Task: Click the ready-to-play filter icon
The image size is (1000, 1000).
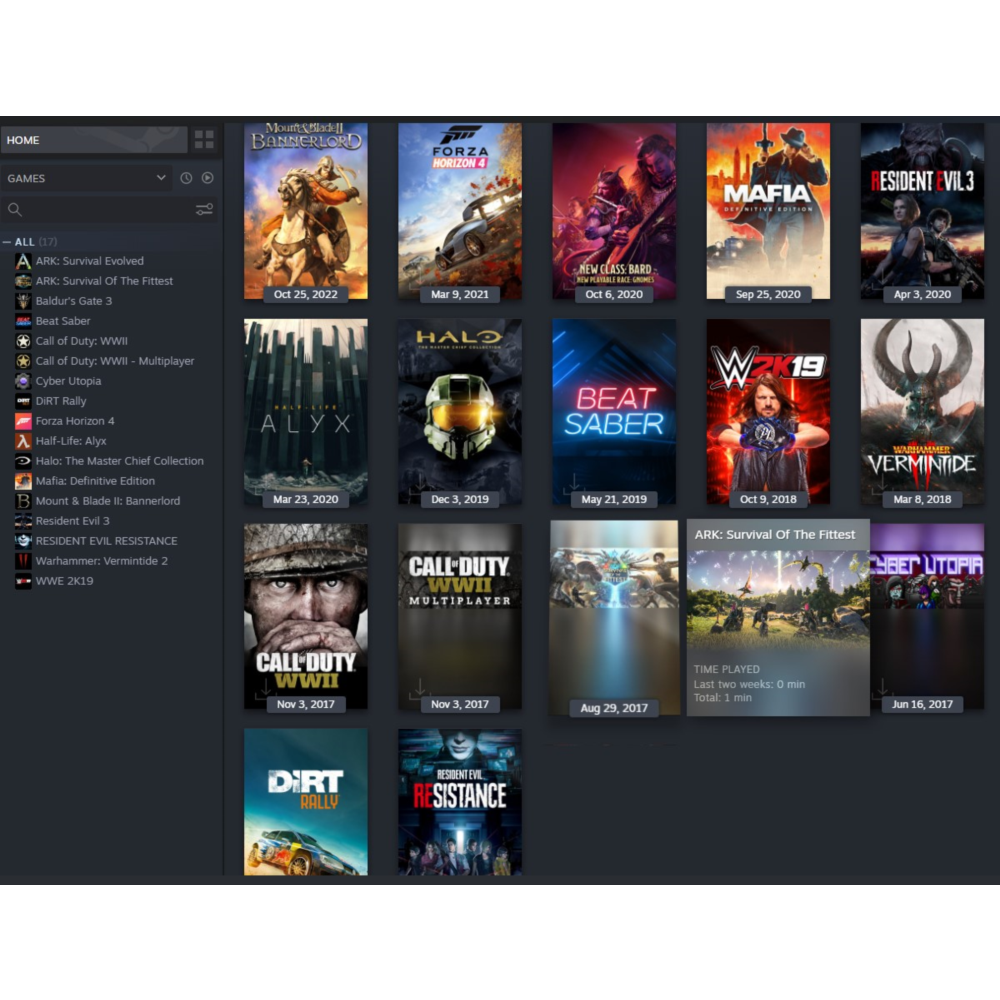Action: click(208, 178)
